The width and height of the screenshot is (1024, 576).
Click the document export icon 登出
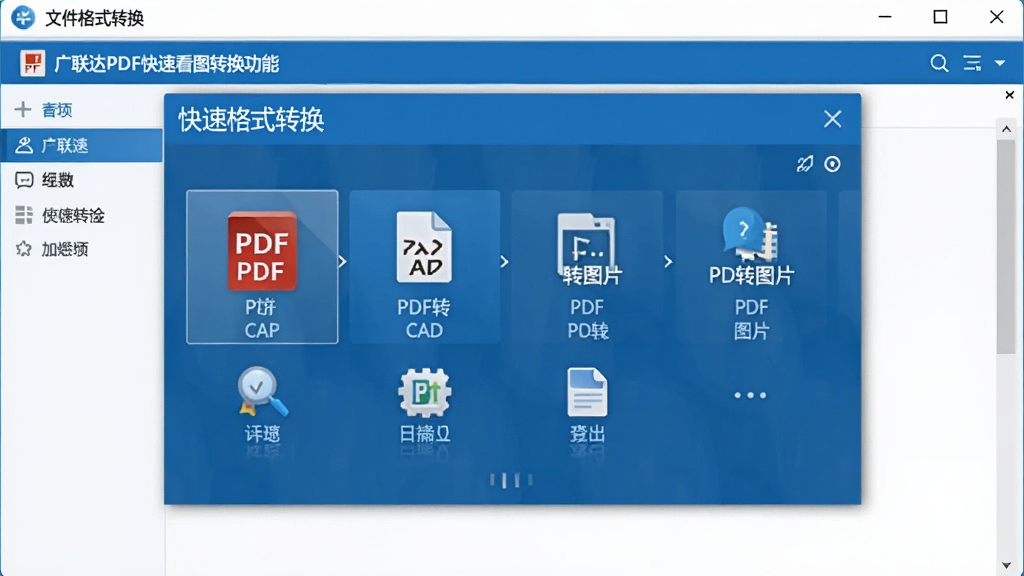point(587,392)
